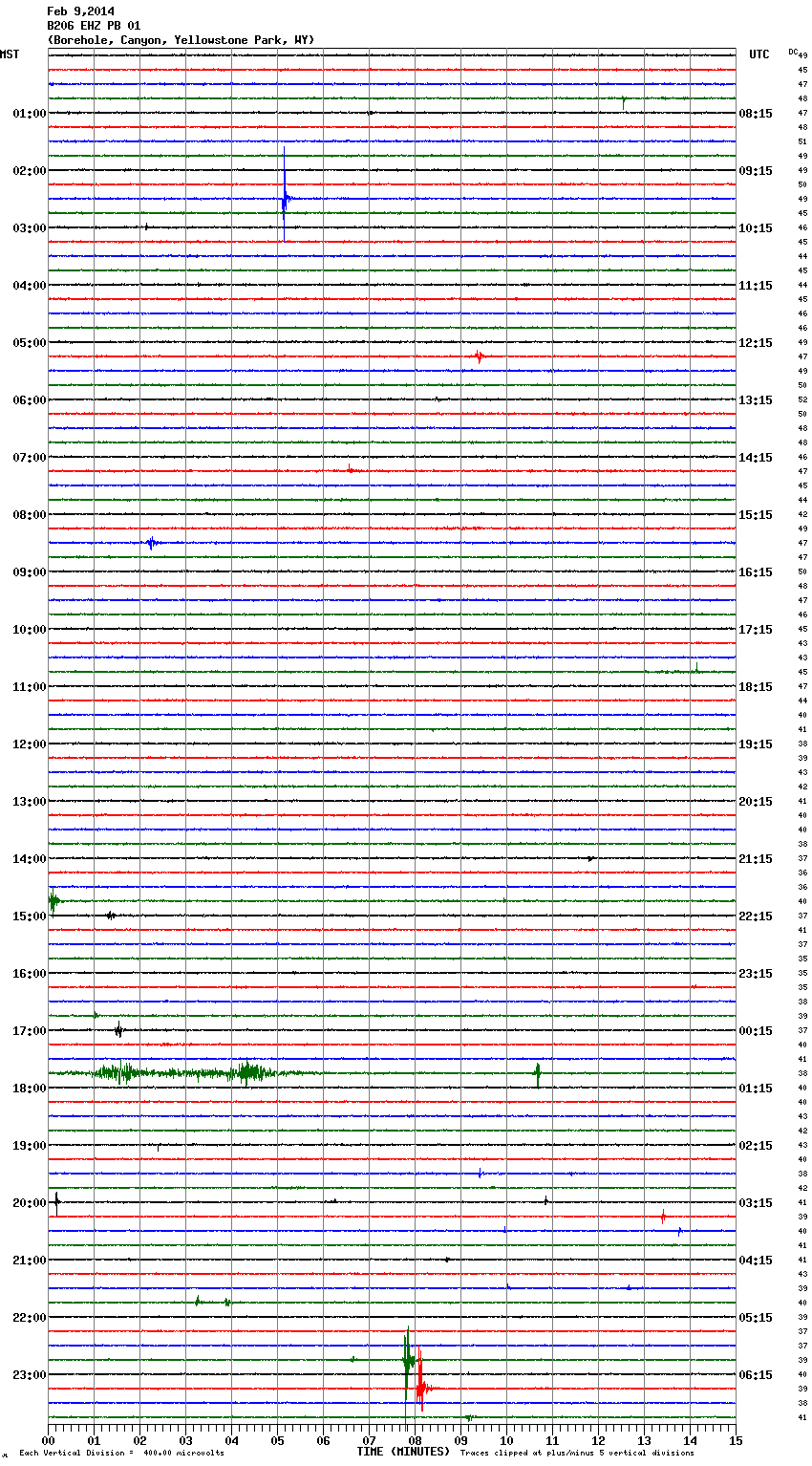Screen dimensions: 812x1466
Task: Click the "16:15" UTC time label
Action: [756, 572]
